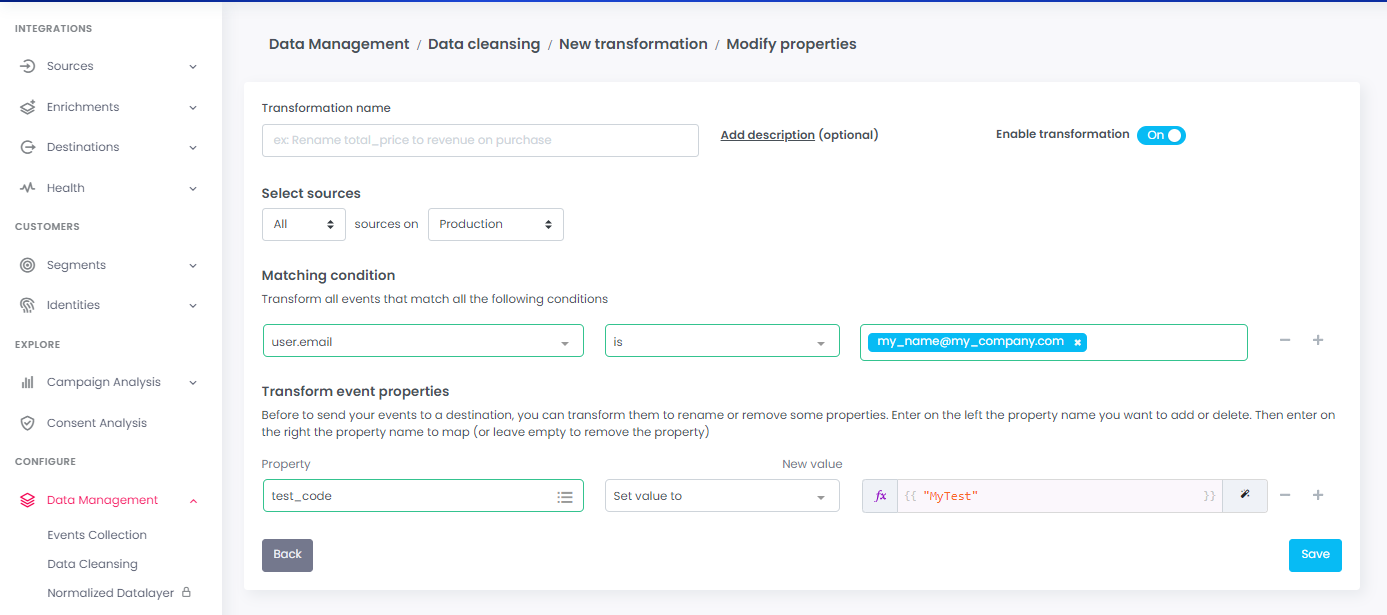Viewport: 1387px width, 615px height.
Task: Focus the Transformation name input field
Action: point(480,141)
